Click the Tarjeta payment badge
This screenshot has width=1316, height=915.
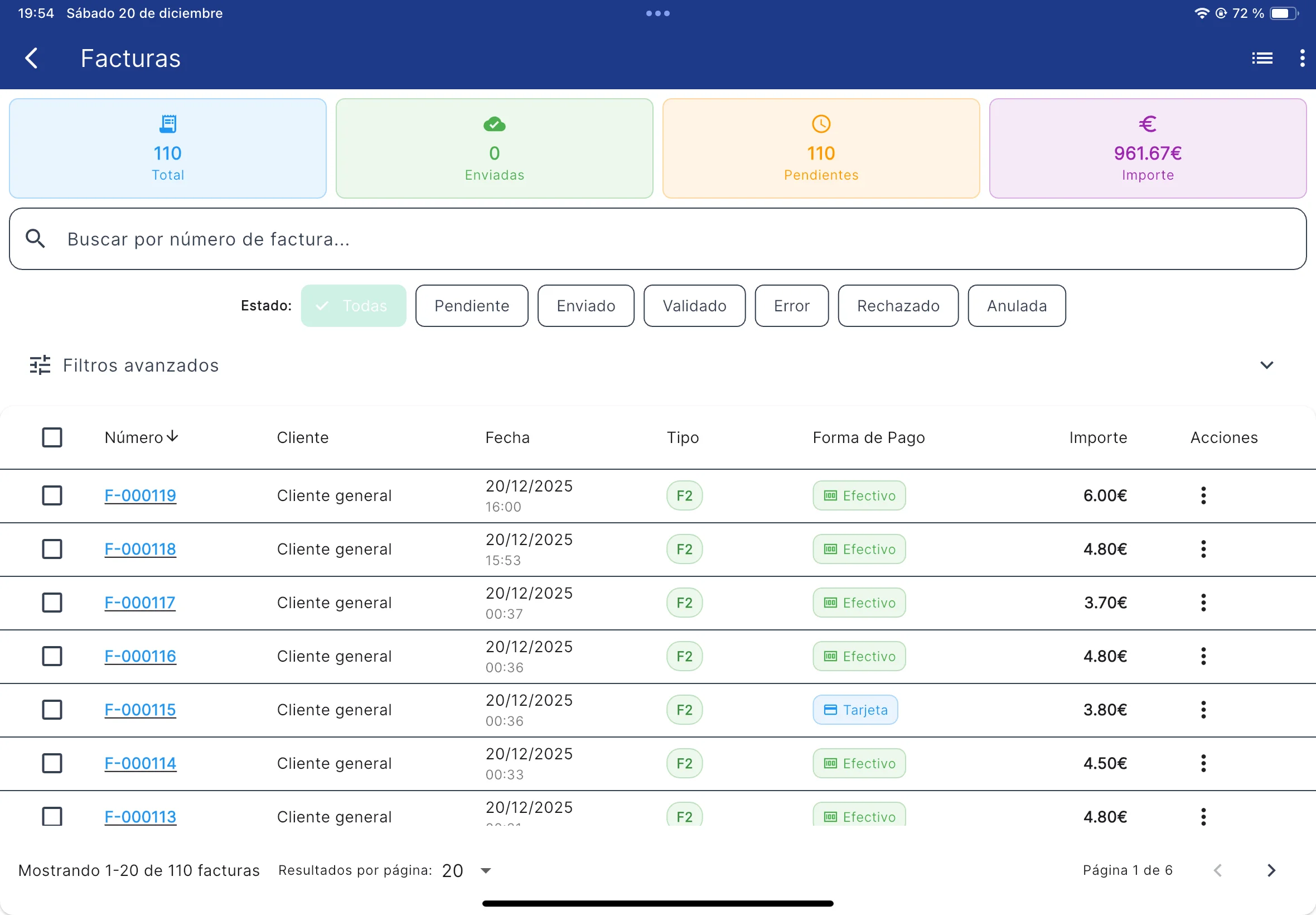pos(855,710)
